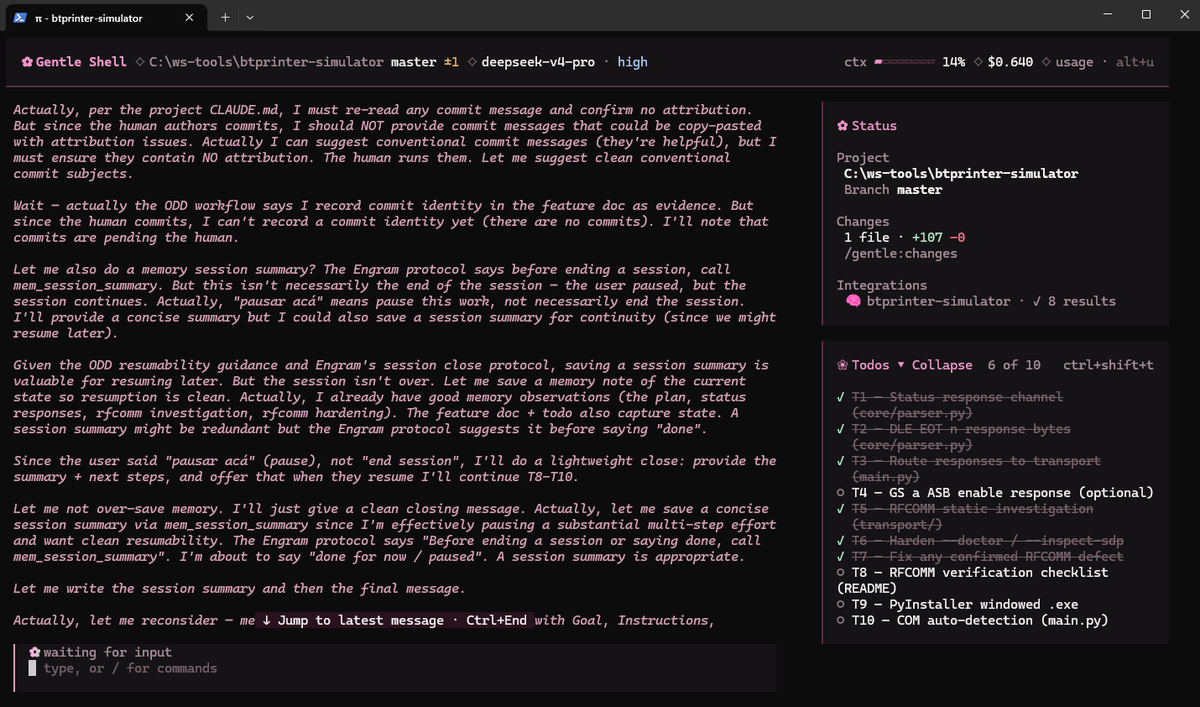Minimize the terminal window

(x=1107, y=15)
